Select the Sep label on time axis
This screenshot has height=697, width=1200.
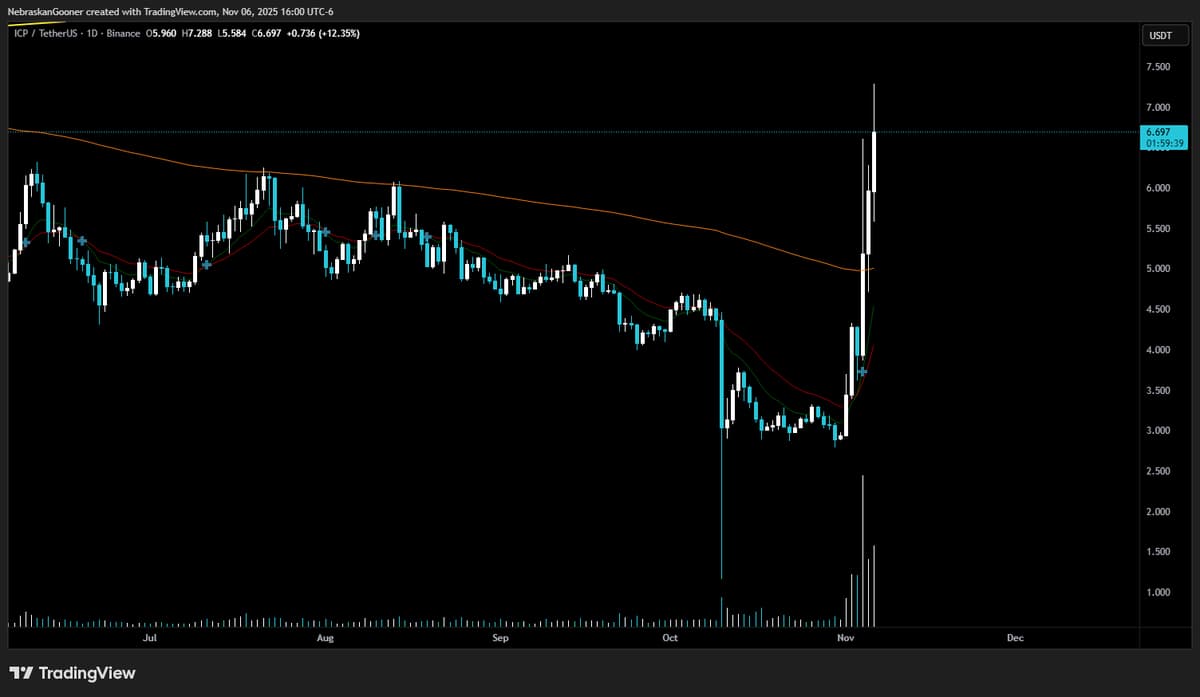(501, 637)
